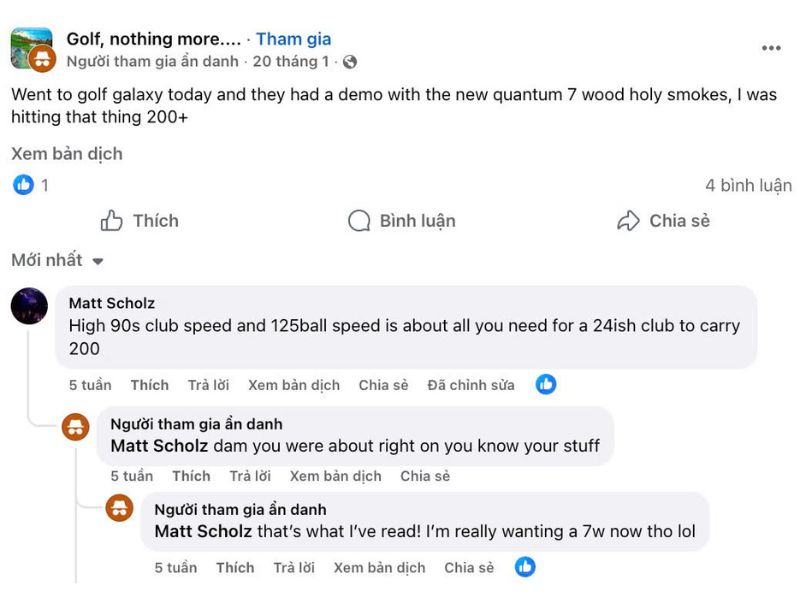The image size is (800, 600).
Task: Click the Bình luận comment button
Action: pos(402,221)
